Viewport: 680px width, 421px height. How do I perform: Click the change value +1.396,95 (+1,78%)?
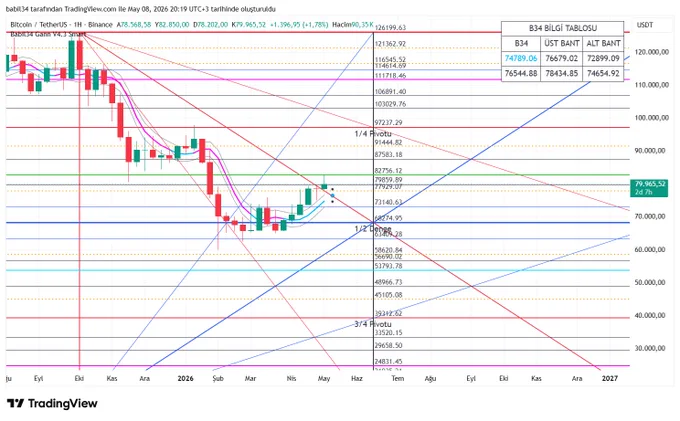coord(299,25)
